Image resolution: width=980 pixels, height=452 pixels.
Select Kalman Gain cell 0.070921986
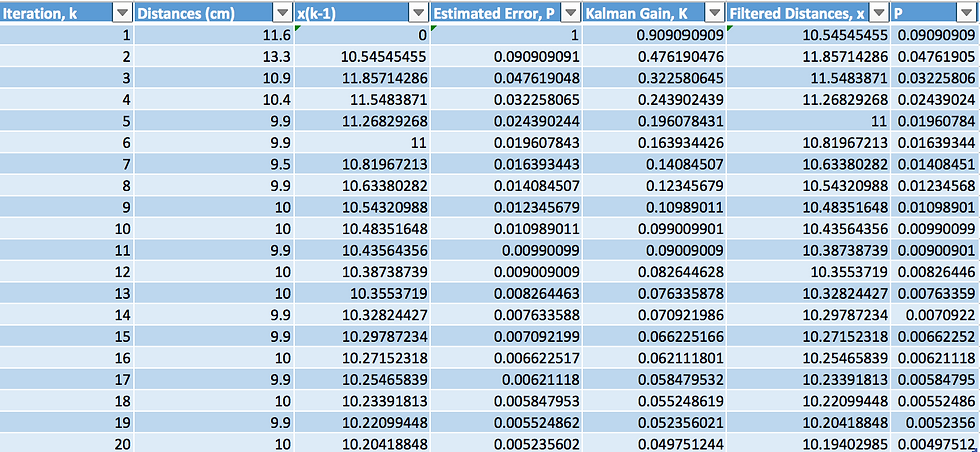click(x=653, y=315)
